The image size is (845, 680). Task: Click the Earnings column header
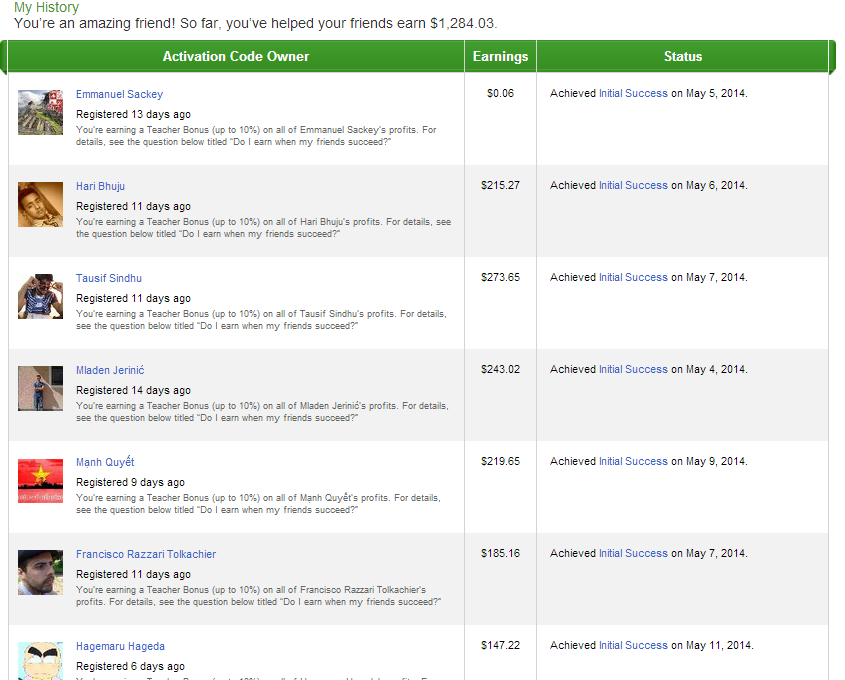point(500,57)
